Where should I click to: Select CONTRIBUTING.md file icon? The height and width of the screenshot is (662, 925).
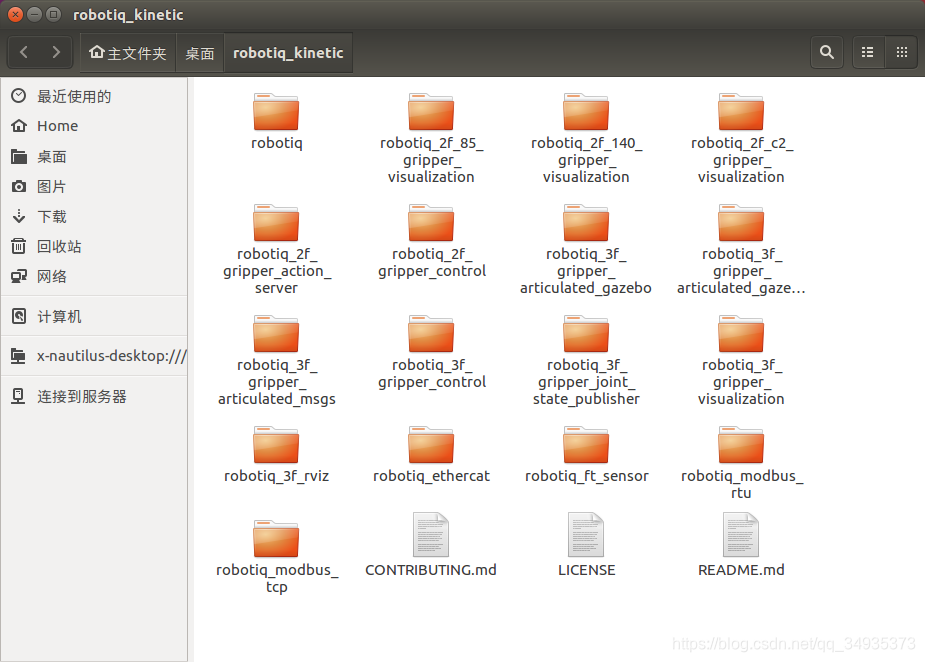tap(431, 535)
